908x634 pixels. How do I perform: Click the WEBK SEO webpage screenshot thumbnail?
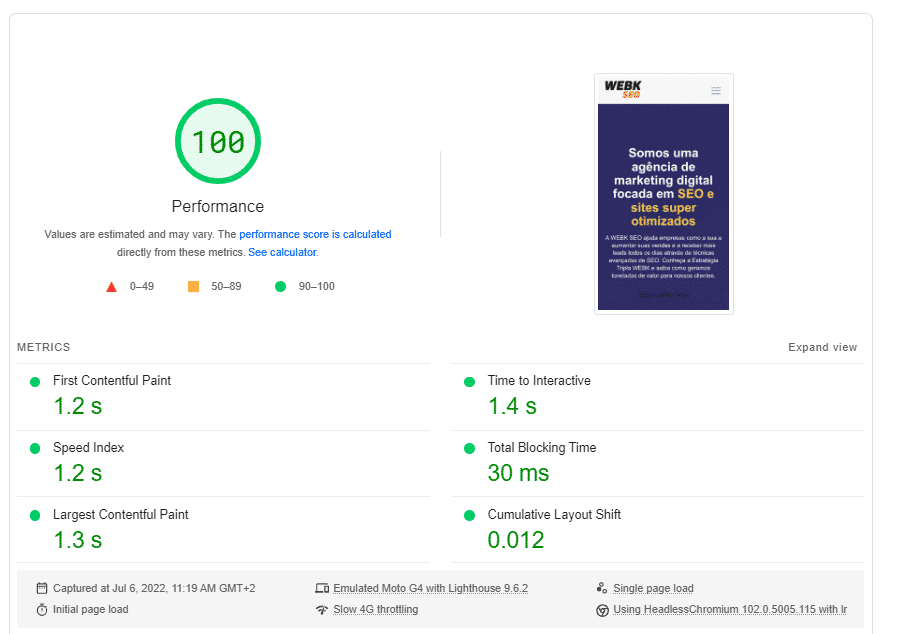(x=664, y=193)
